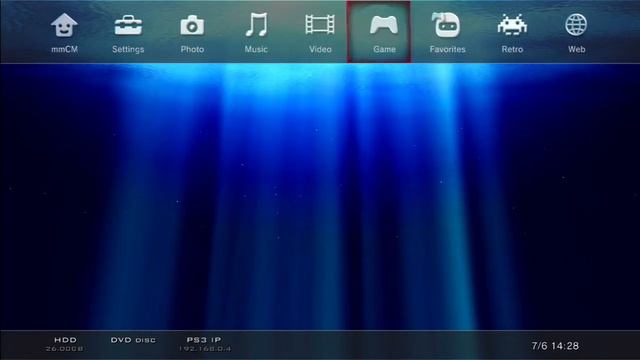640x360 pixels.
Task: Open the Settings toolbox icon
Action: [128, 25]
